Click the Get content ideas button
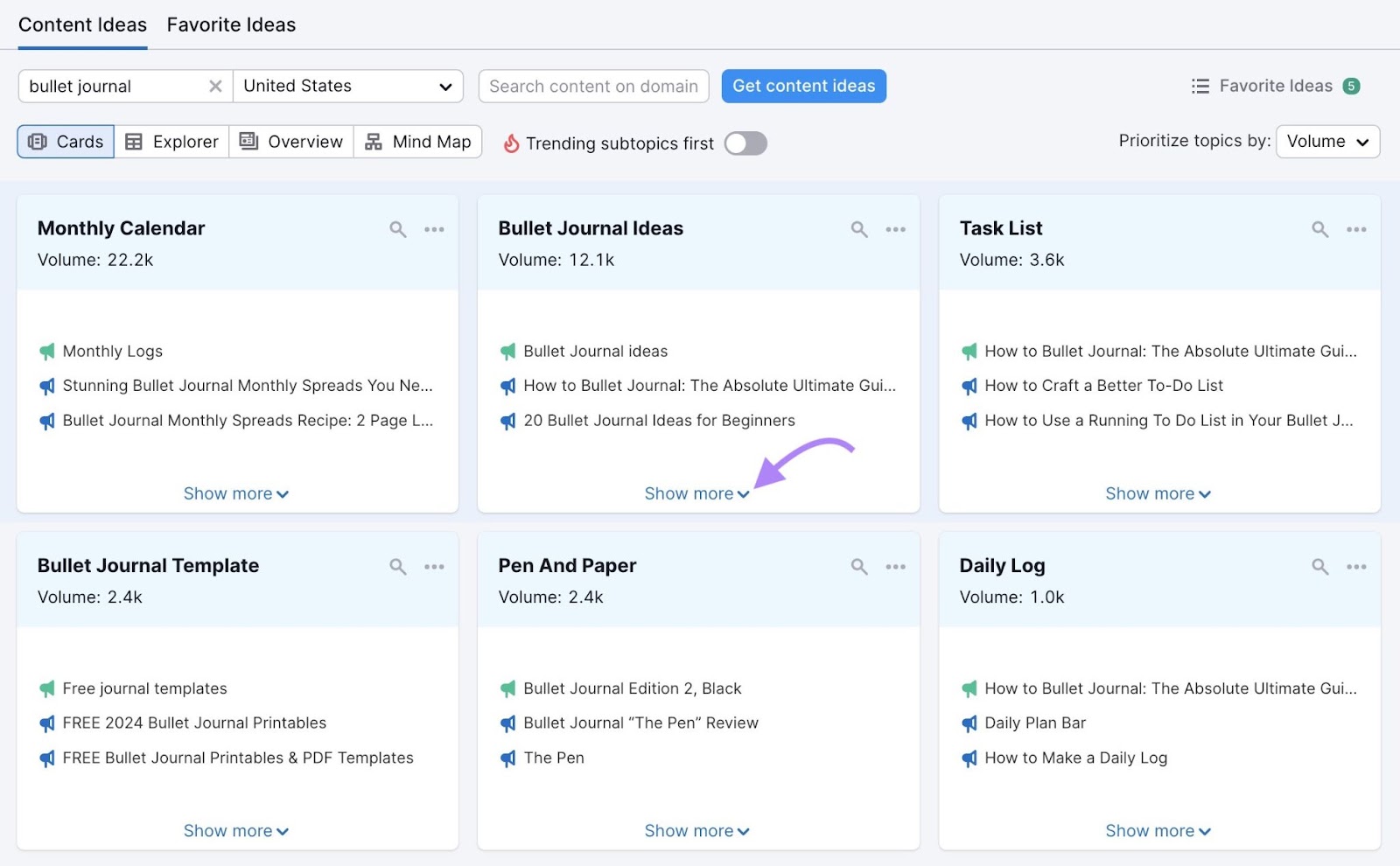This screenshot has width=1400, height=866. coord(803,87)
